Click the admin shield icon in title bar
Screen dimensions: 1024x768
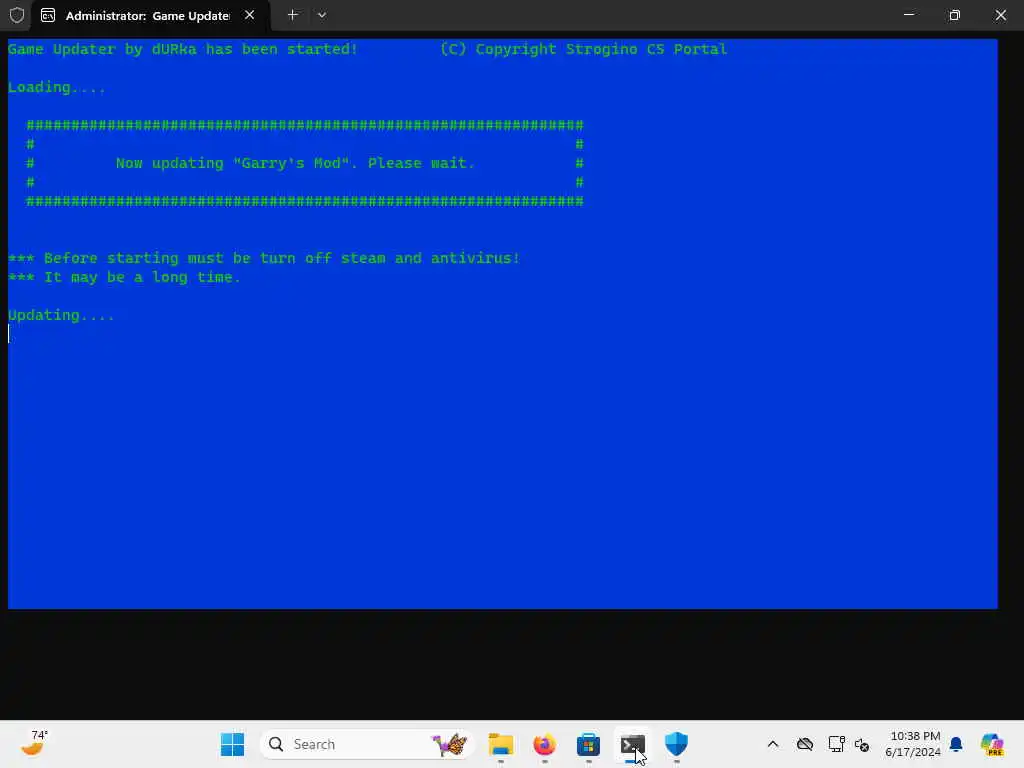click(x=17, y=15)
